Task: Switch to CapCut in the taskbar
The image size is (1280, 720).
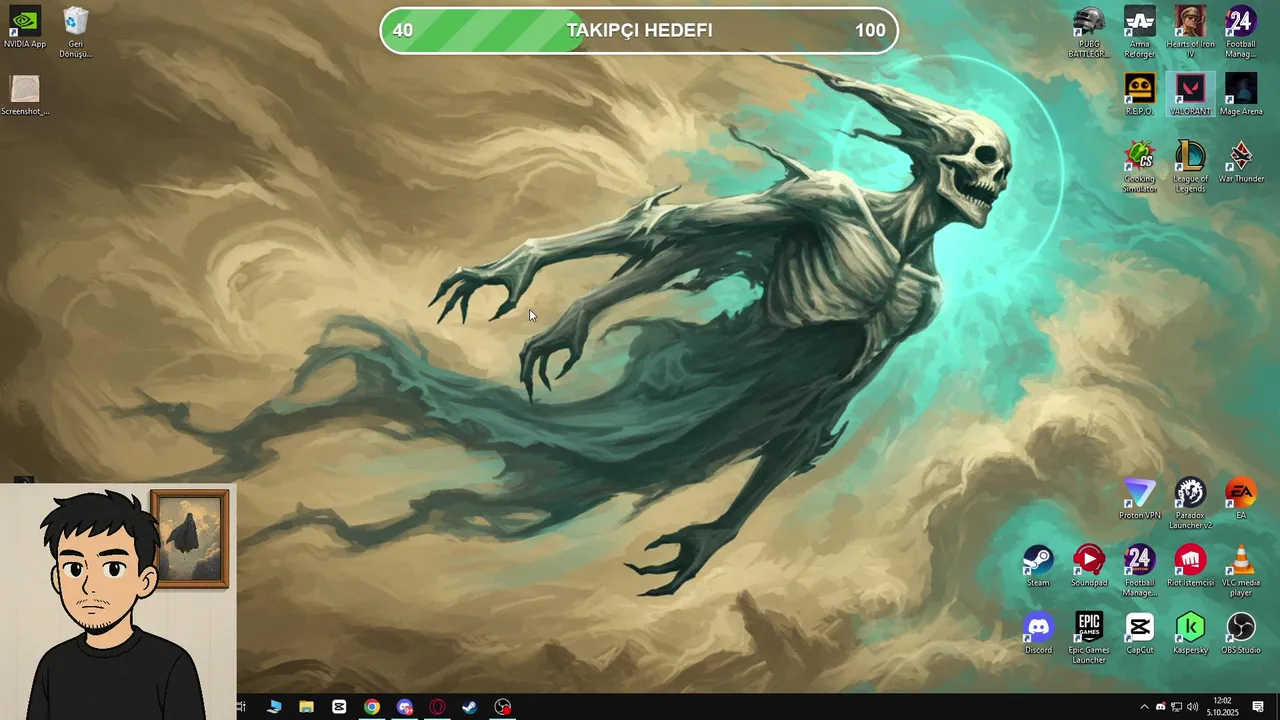Action: [339, 707]
